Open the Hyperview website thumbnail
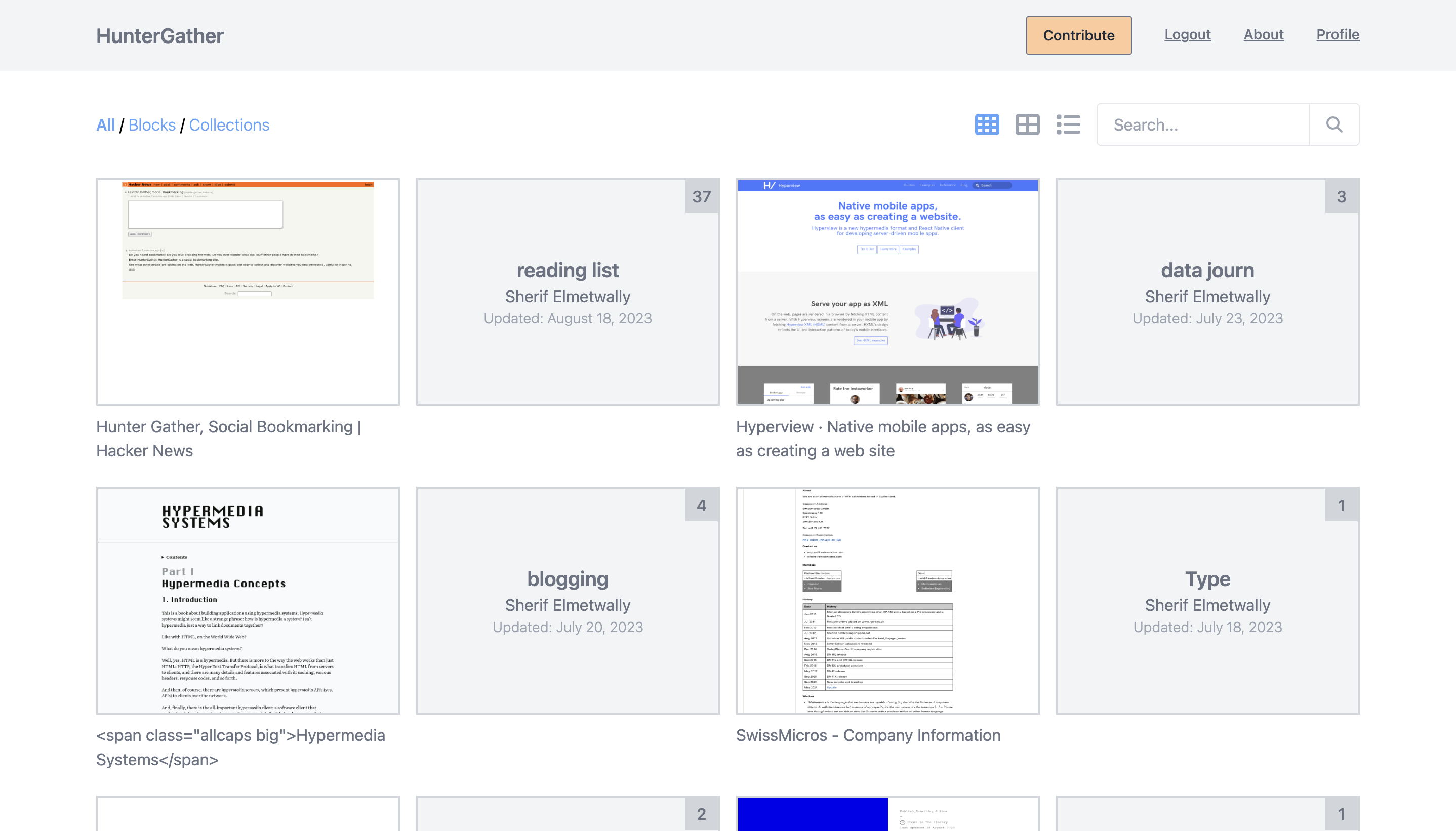Viewport: 1456px width, 831px height. click(887, 292)
